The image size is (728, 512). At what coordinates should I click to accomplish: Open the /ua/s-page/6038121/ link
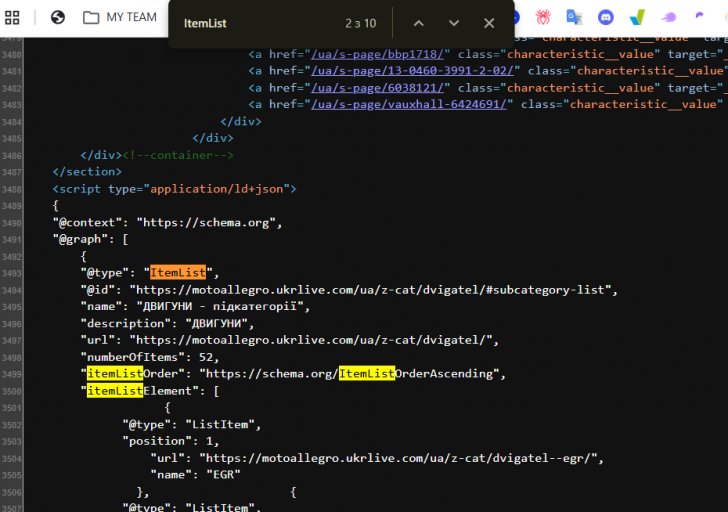tap(377, 88)
